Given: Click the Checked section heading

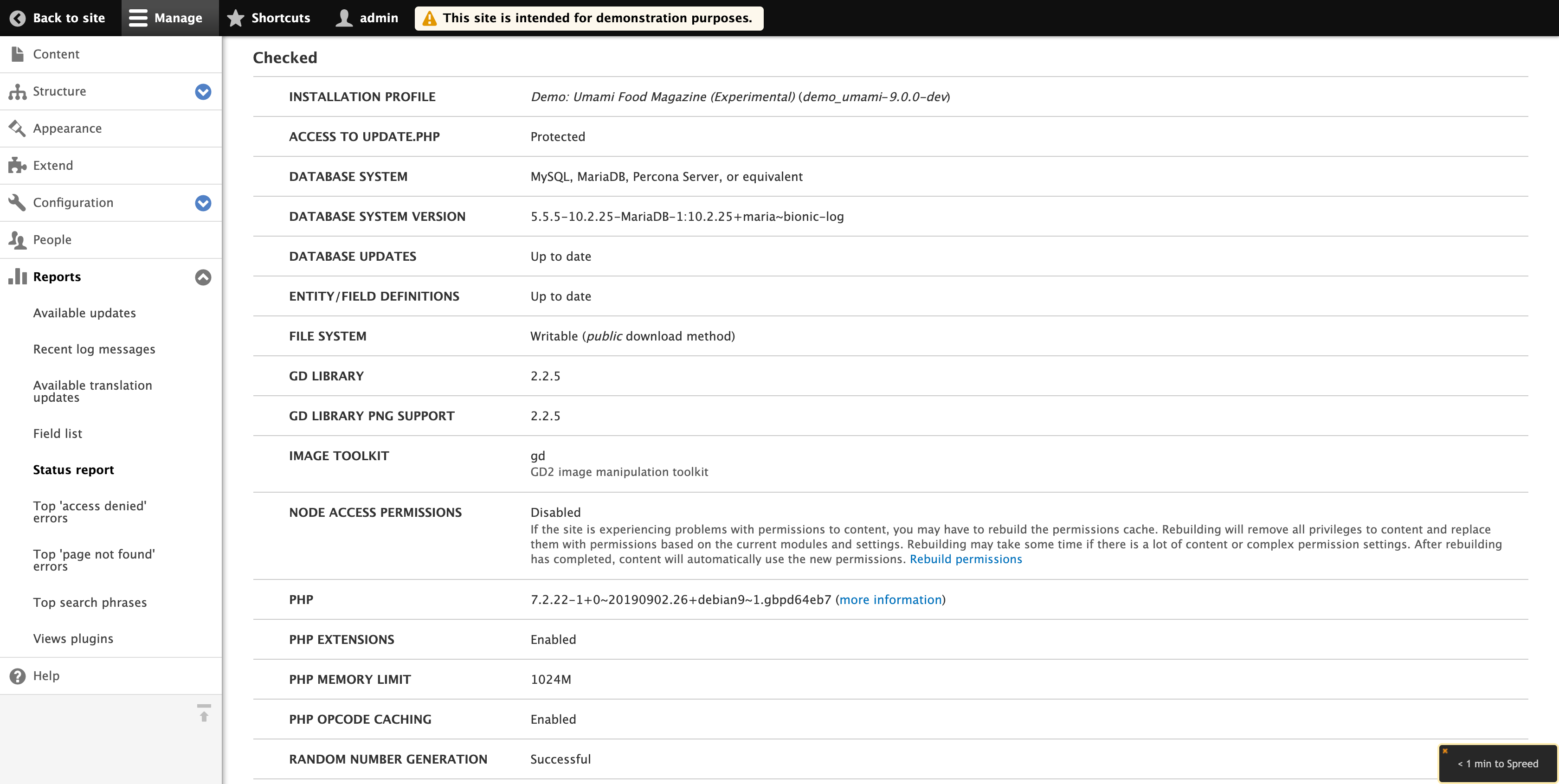Looking at the screenshot, I should pos(285,58).
